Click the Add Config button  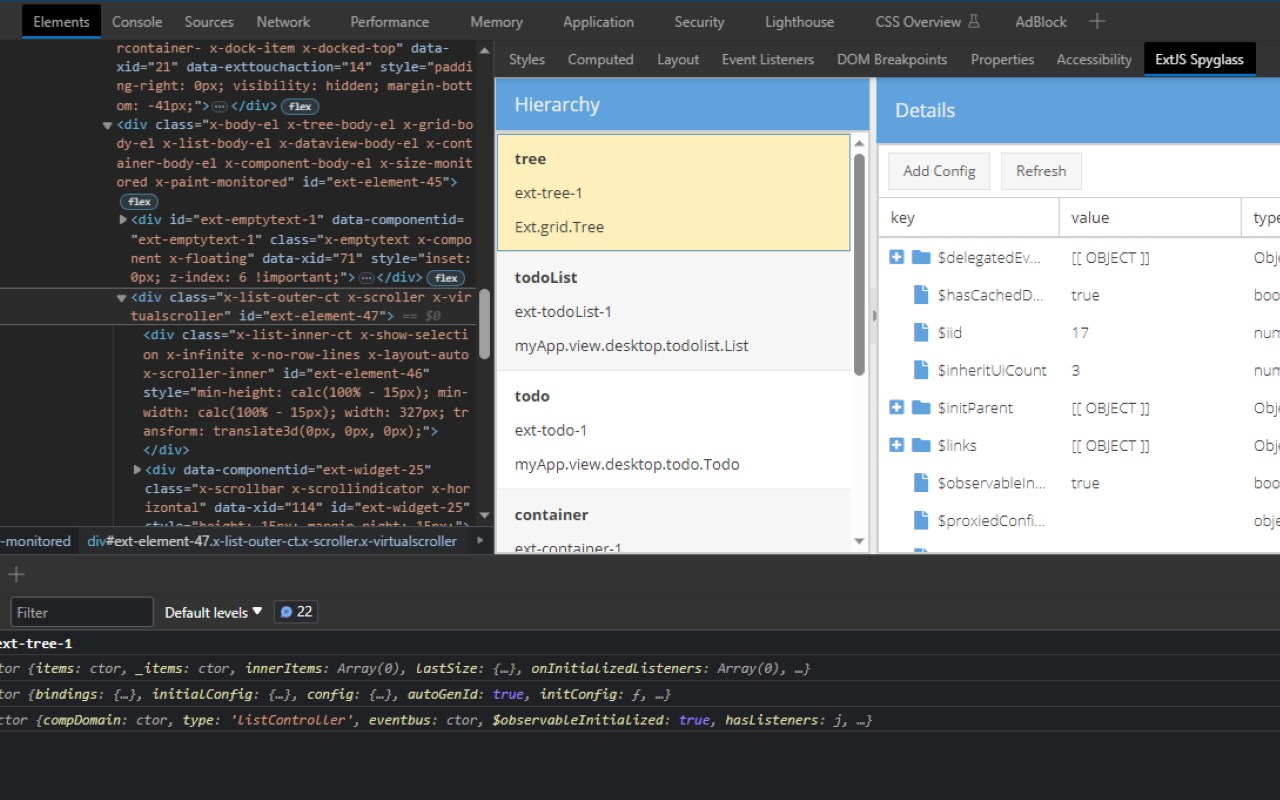point(939,171)
